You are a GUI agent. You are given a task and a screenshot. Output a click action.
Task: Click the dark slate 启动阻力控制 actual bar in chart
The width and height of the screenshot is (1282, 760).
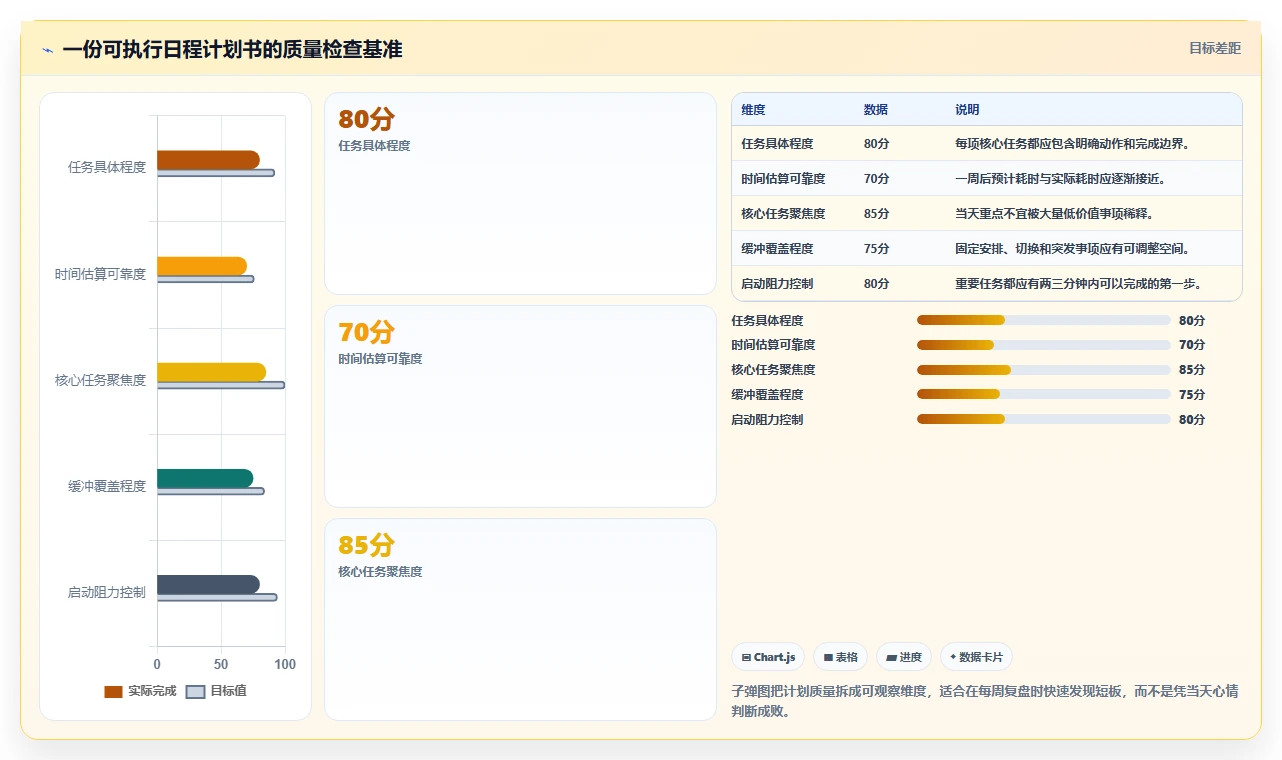pyautogui.click(x=208, y=584)
